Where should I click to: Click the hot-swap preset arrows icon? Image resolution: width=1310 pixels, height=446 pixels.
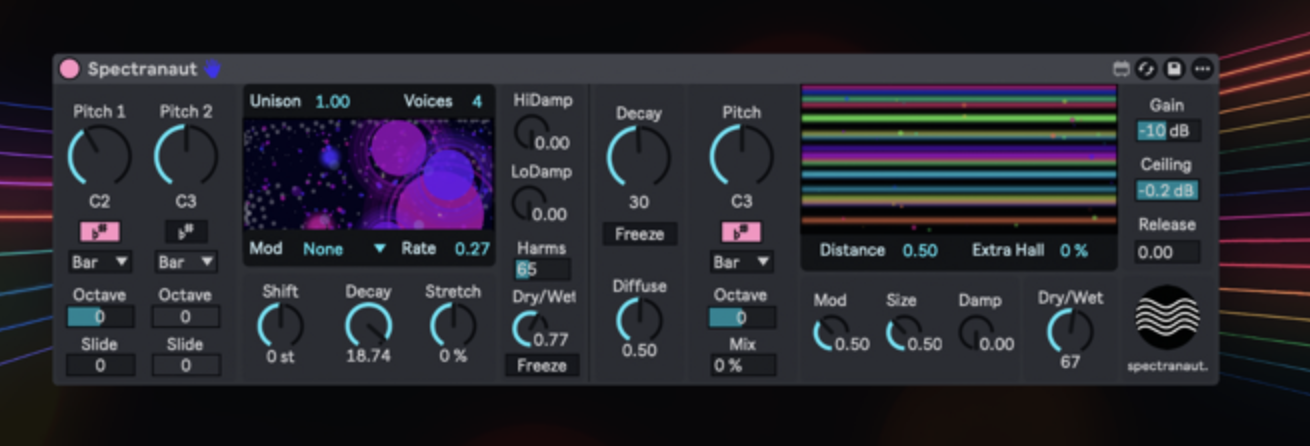1147,69
